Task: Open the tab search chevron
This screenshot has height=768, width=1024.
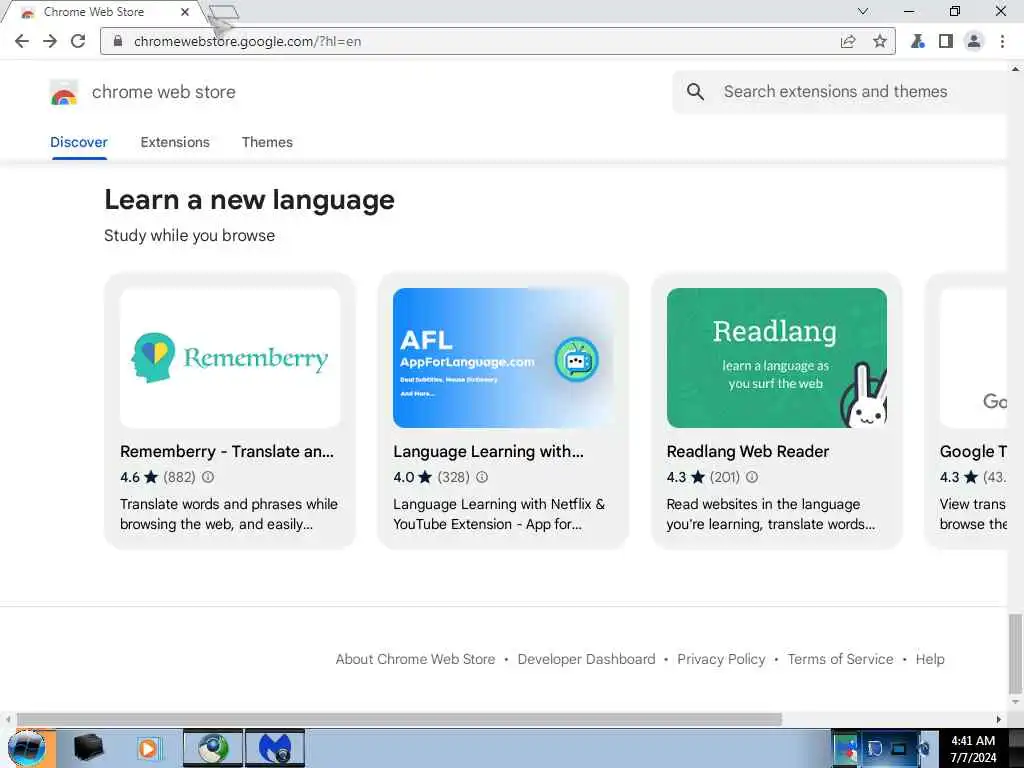Action: pyautogui.click(x=863, y=11)
